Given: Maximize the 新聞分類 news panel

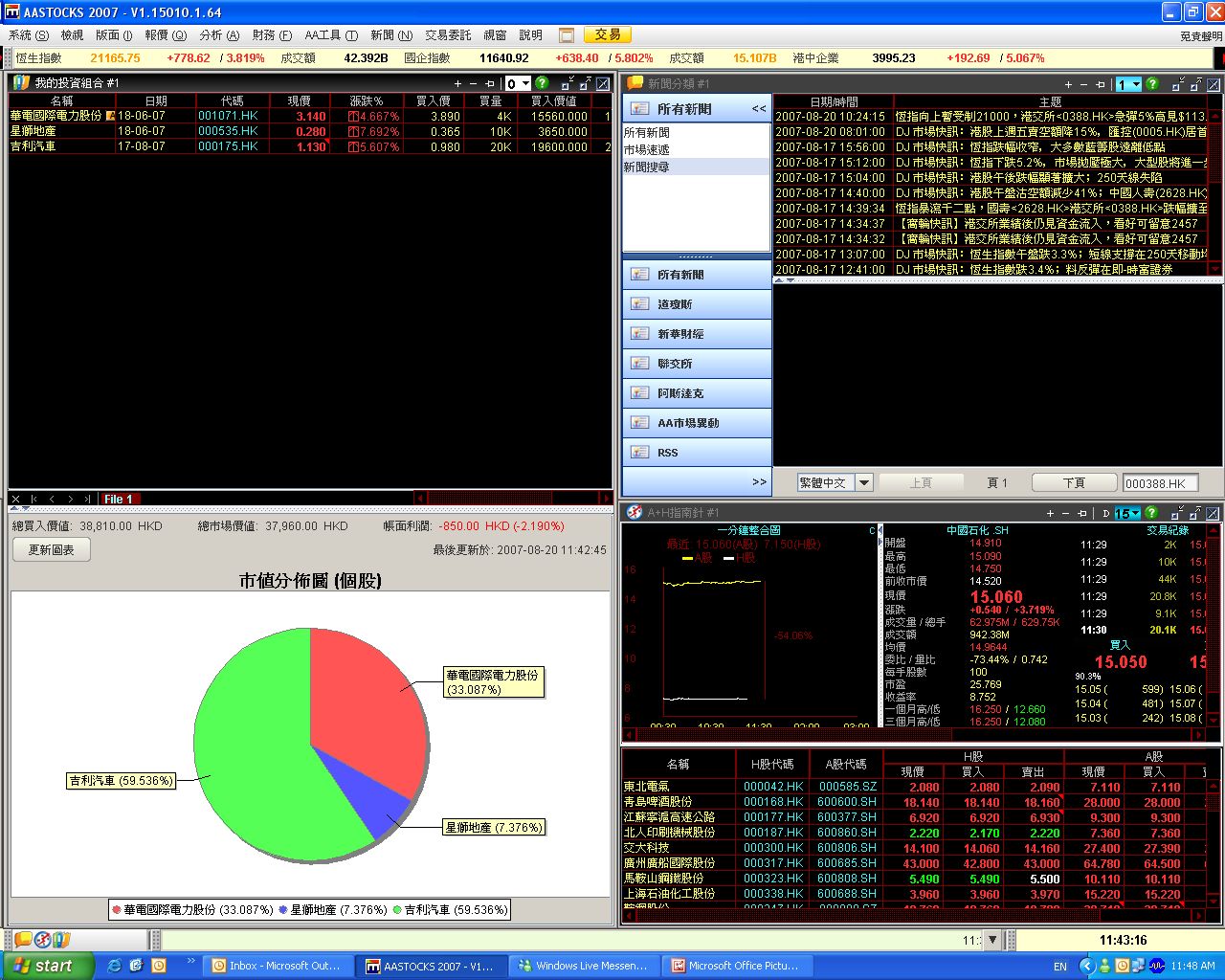Looking at the screenshot, I should pyautogui.click(x=1196, y=84).
